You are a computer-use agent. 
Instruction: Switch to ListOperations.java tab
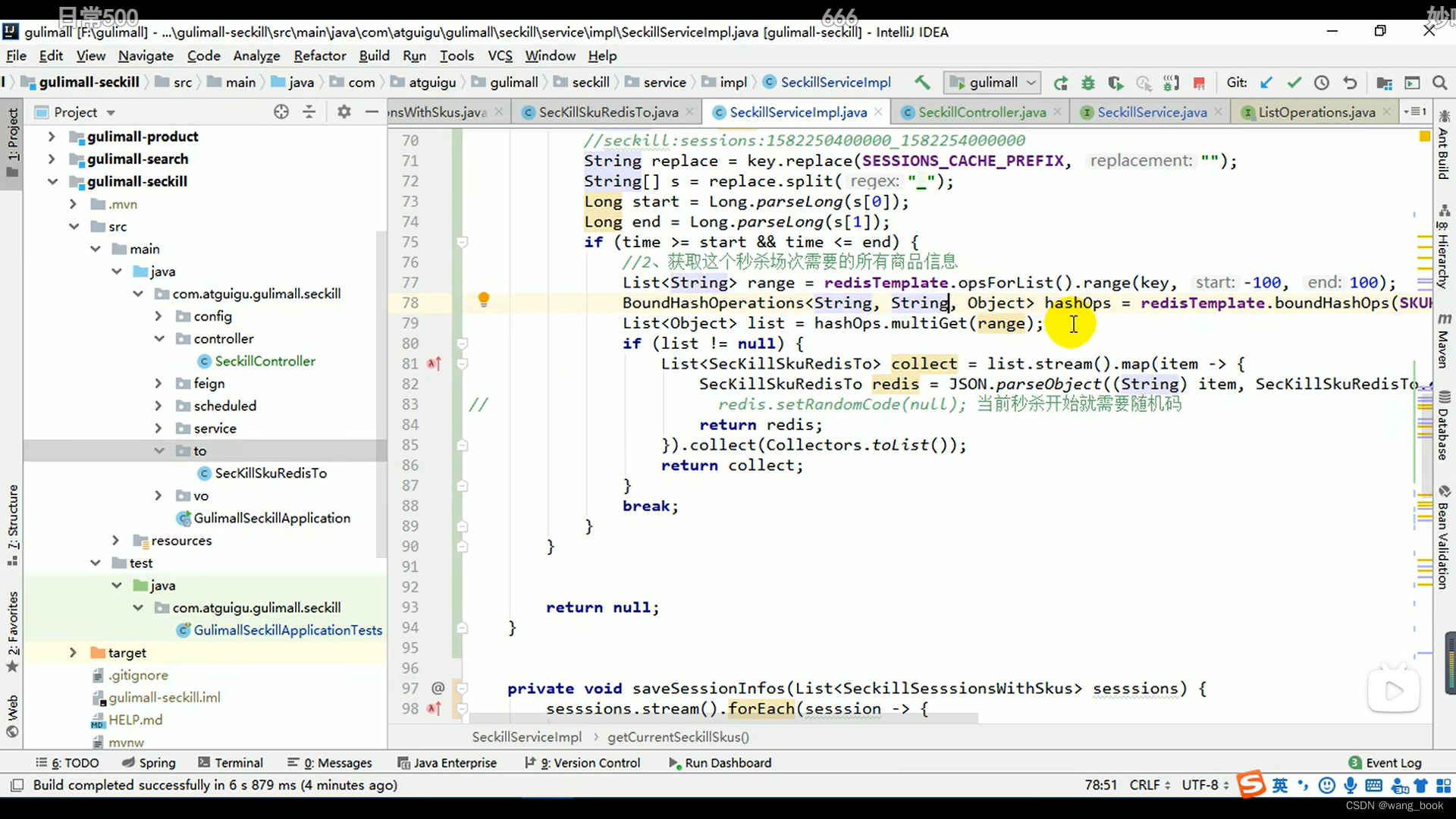coord(1316,112)
